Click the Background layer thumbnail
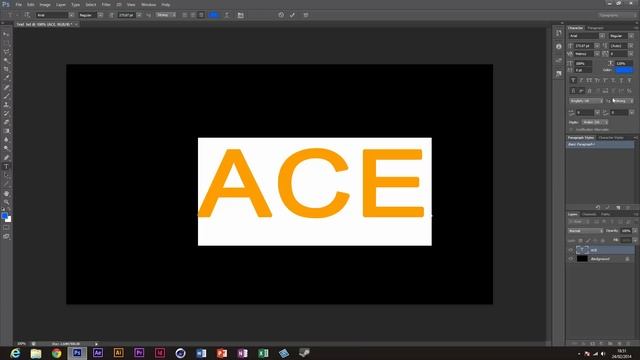The width and height of the screenshot is (640, 360). (x=582, y=259)
